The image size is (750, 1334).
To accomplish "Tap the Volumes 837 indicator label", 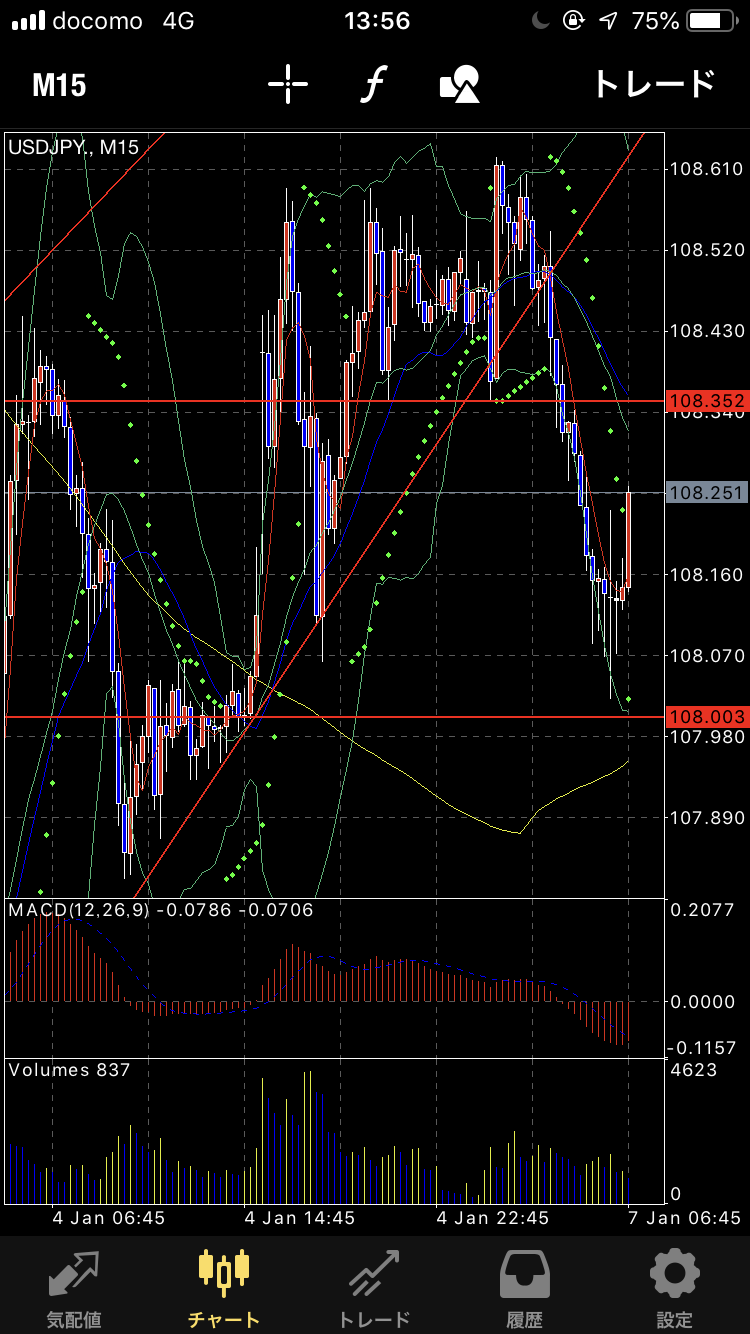I will (x=70, y=1070).
